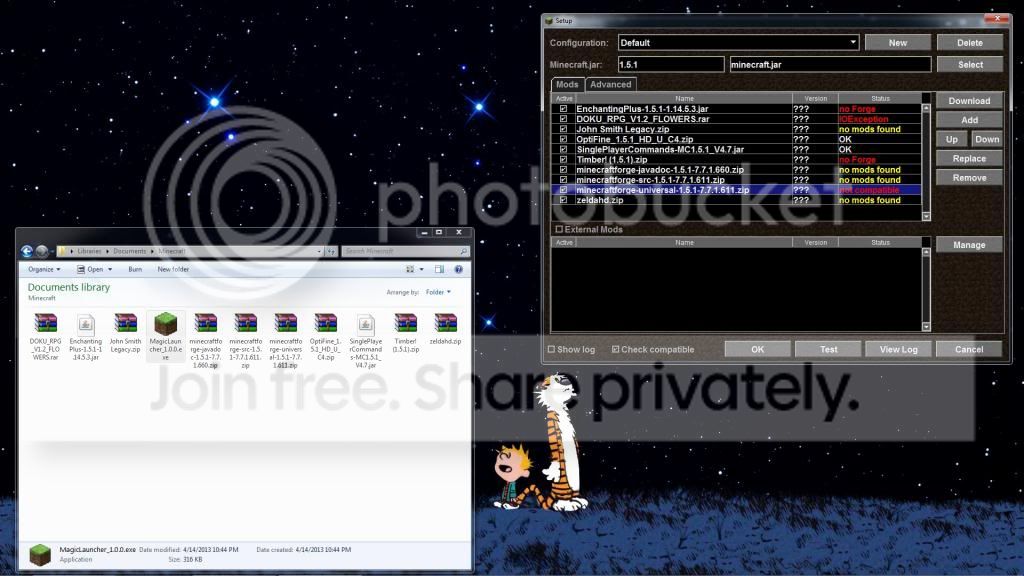This screenshot has height=576, width=1024.
Task: Open the Arrange by Folder dropdown
Action: point(438,292)
